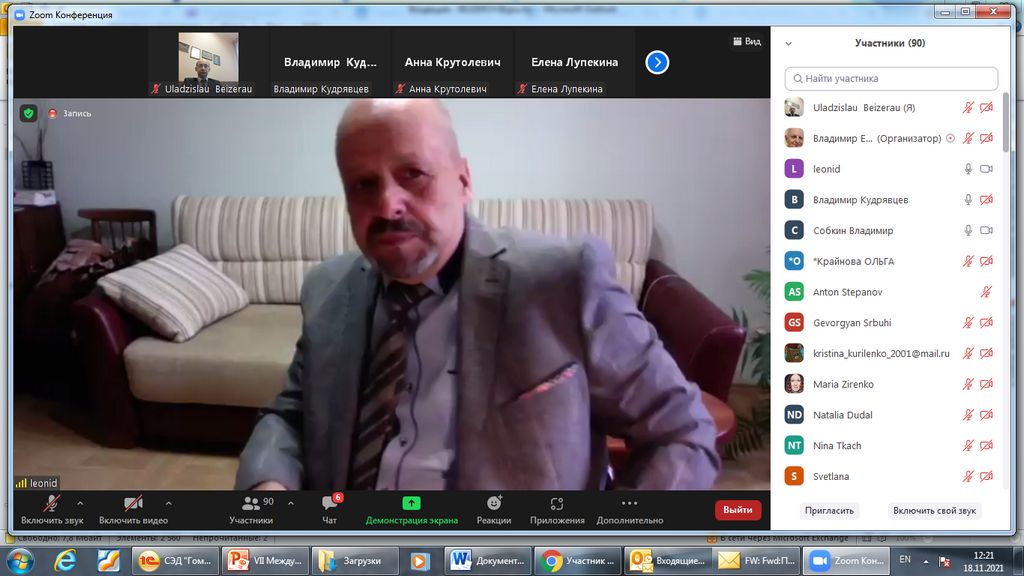1024x576 pixels.
Task: Click the Запись recording indicator
Action: click(70, 113)
